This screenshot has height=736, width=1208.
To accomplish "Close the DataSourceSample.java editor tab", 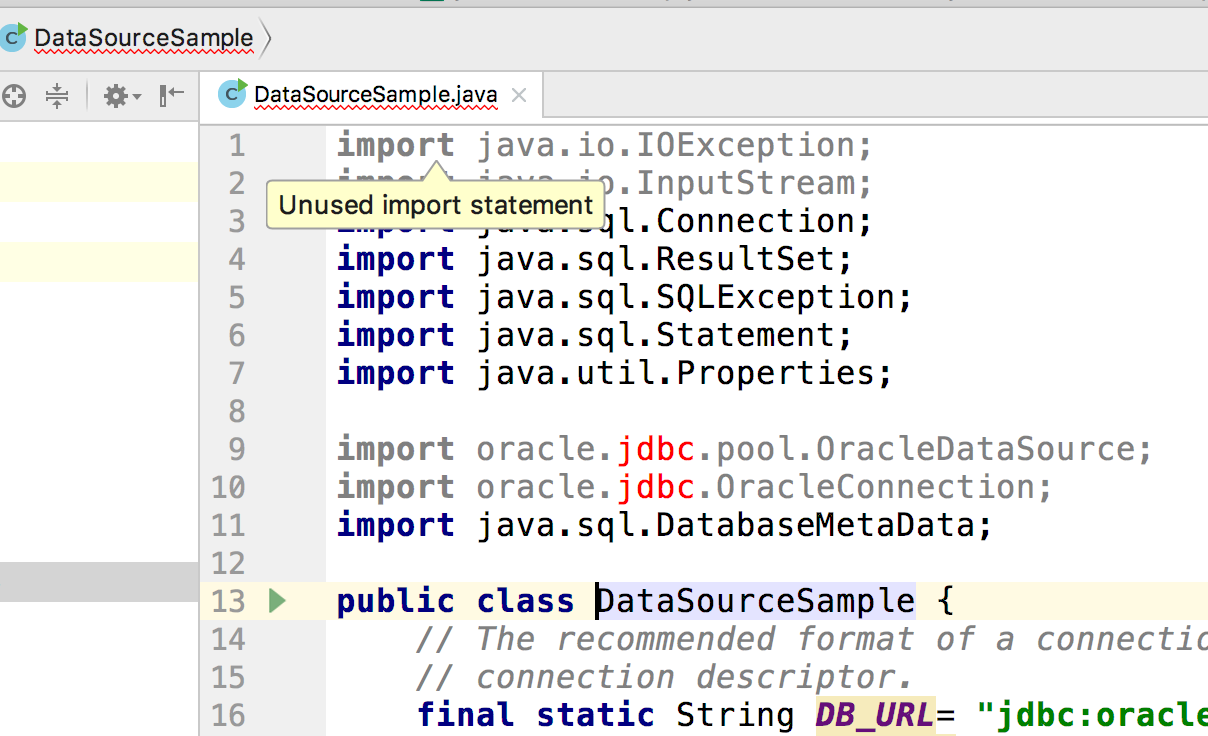I will [x=518, y=95].
